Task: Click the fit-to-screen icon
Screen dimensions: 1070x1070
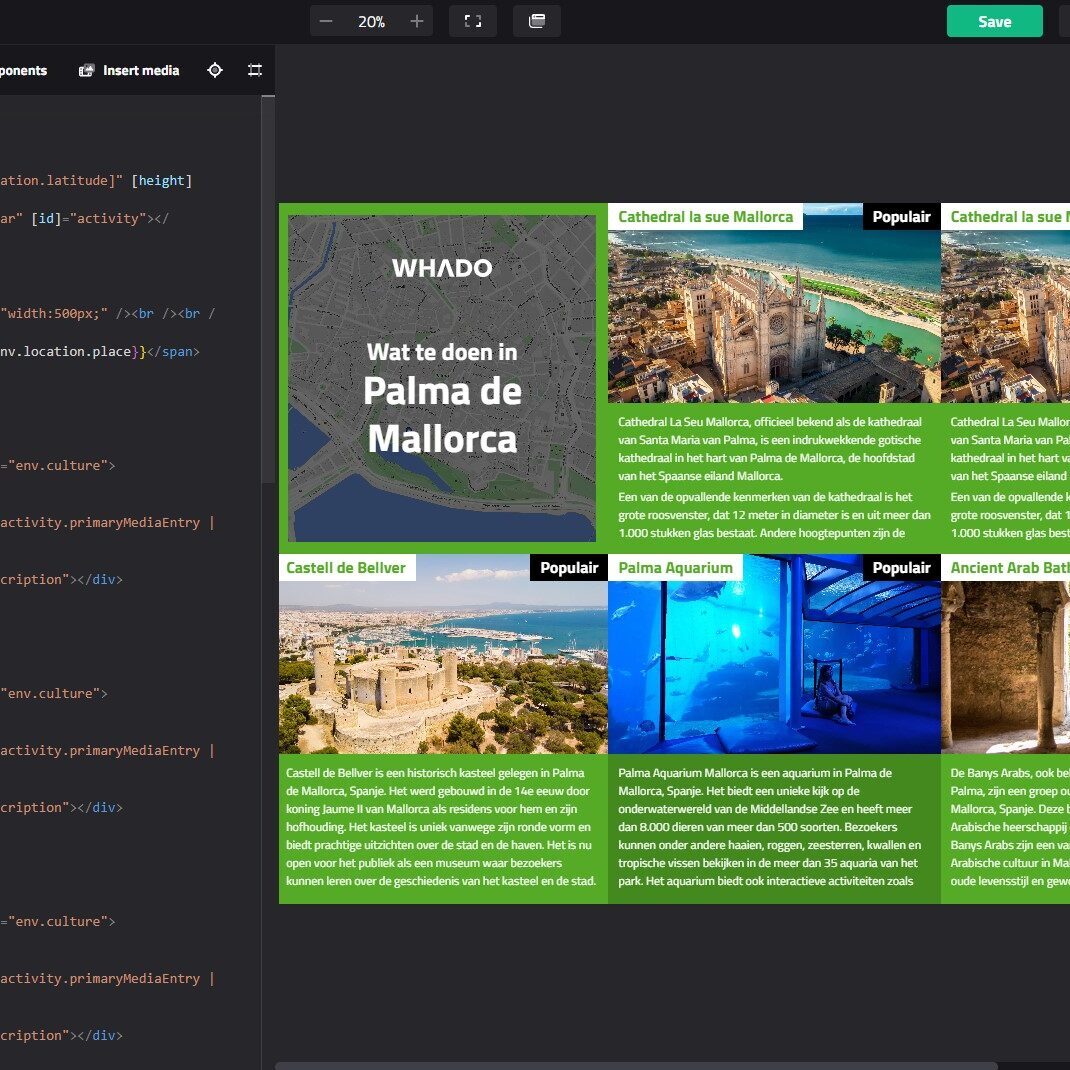Action: pyautogui.click(x=473, y=21)
